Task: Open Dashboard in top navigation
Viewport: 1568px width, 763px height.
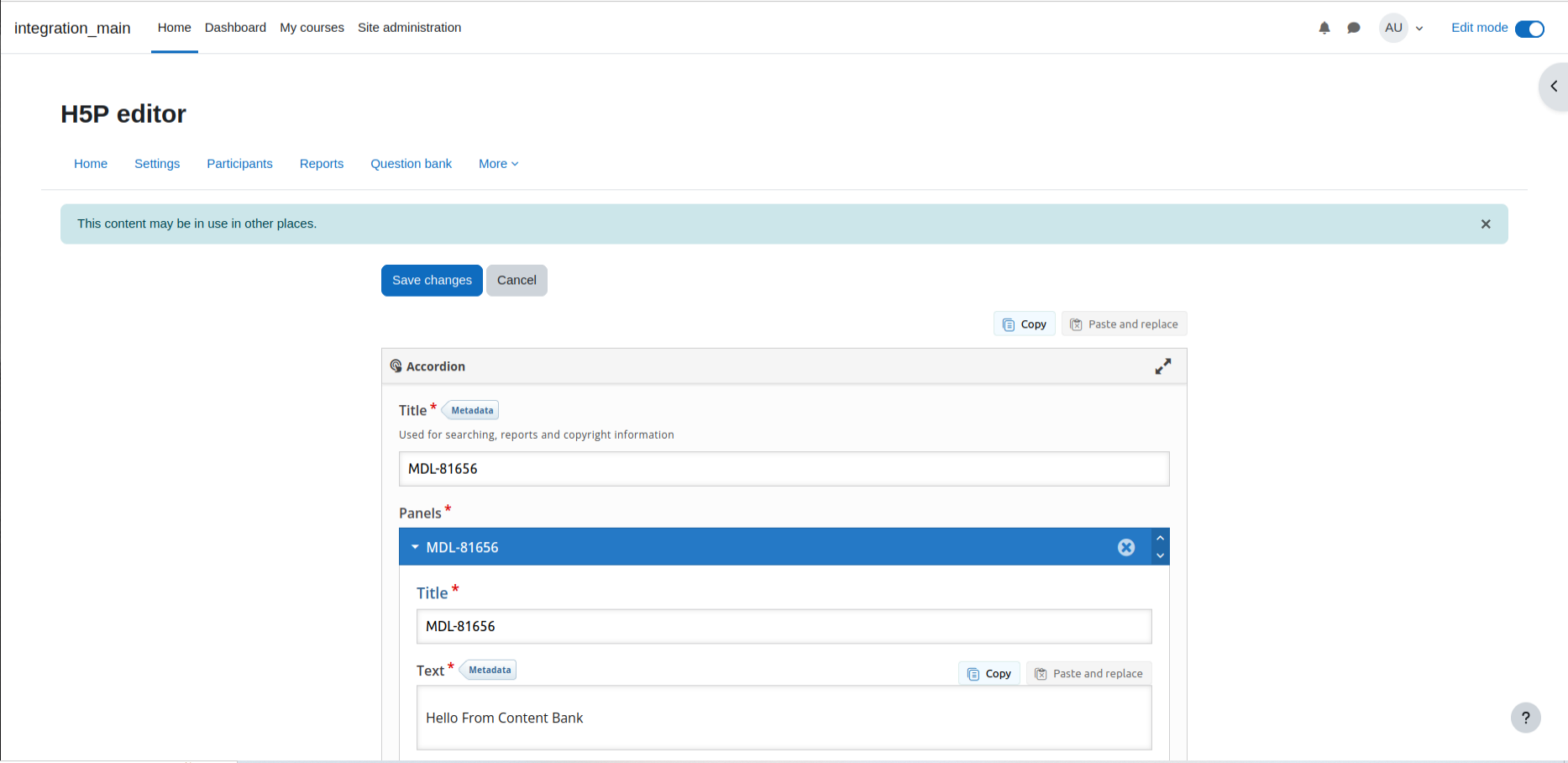Action: pyautogui.click(x=235, y=28)
